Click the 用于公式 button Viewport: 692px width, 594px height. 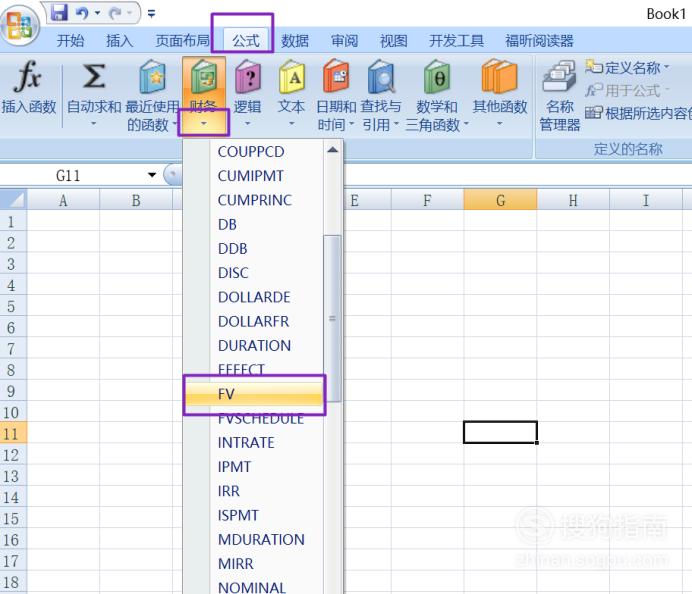(627, 90)
